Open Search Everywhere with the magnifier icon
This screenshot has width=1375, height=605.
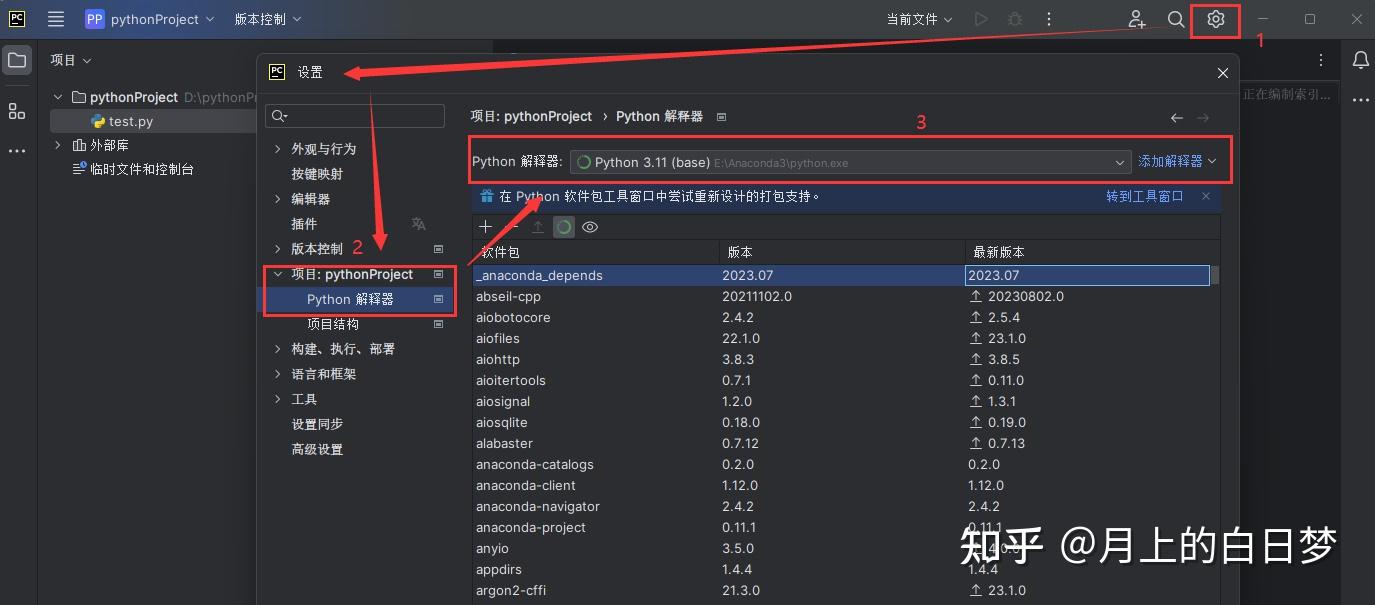(1176, 18)
